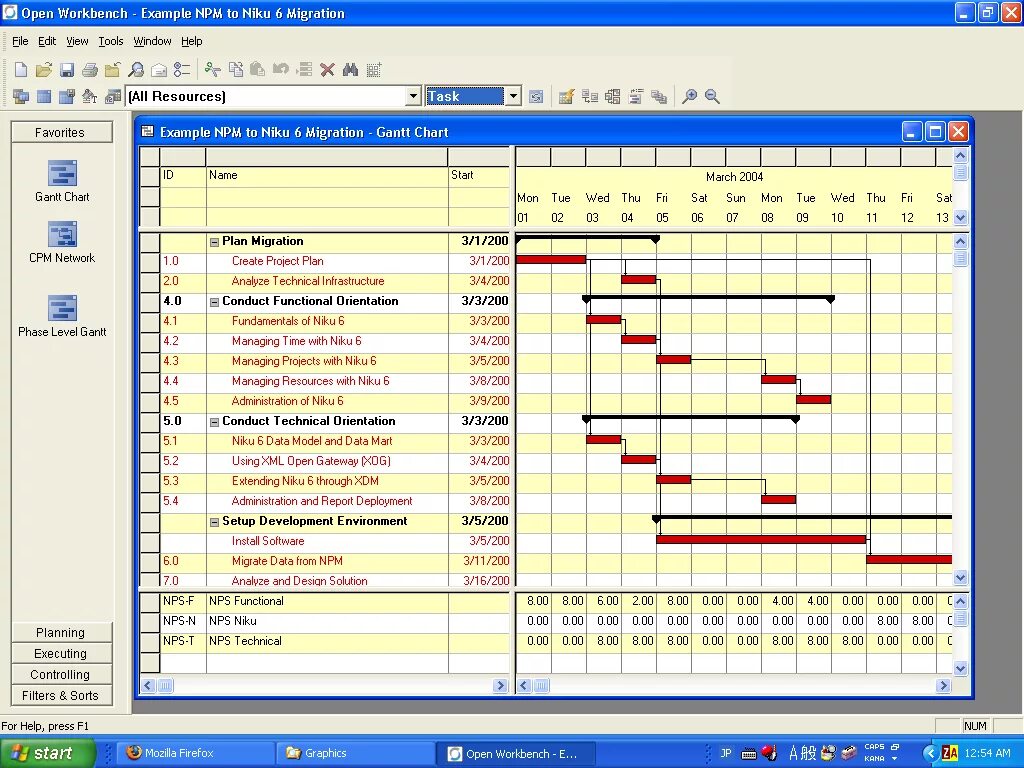Click the Paste clipboard icon

[258, 69]
